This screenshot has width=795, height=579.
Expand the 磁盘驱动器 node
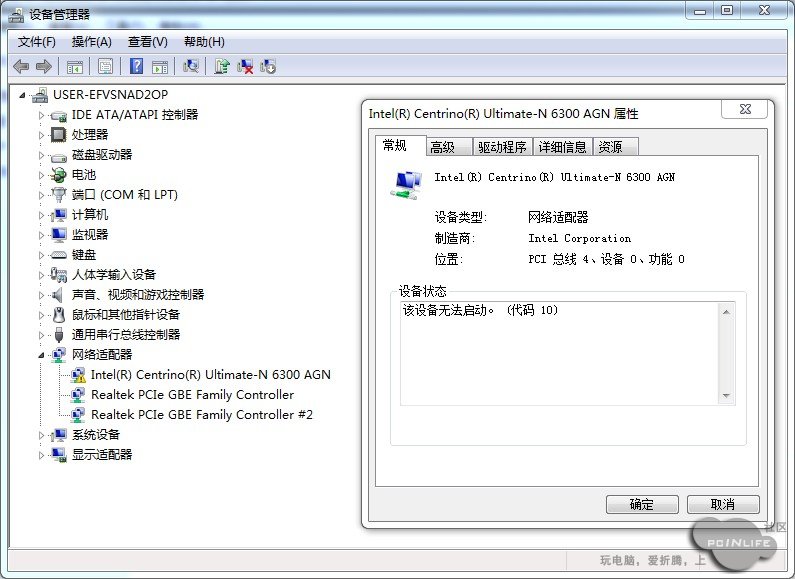pyautogui.click(x=42, y=155)
